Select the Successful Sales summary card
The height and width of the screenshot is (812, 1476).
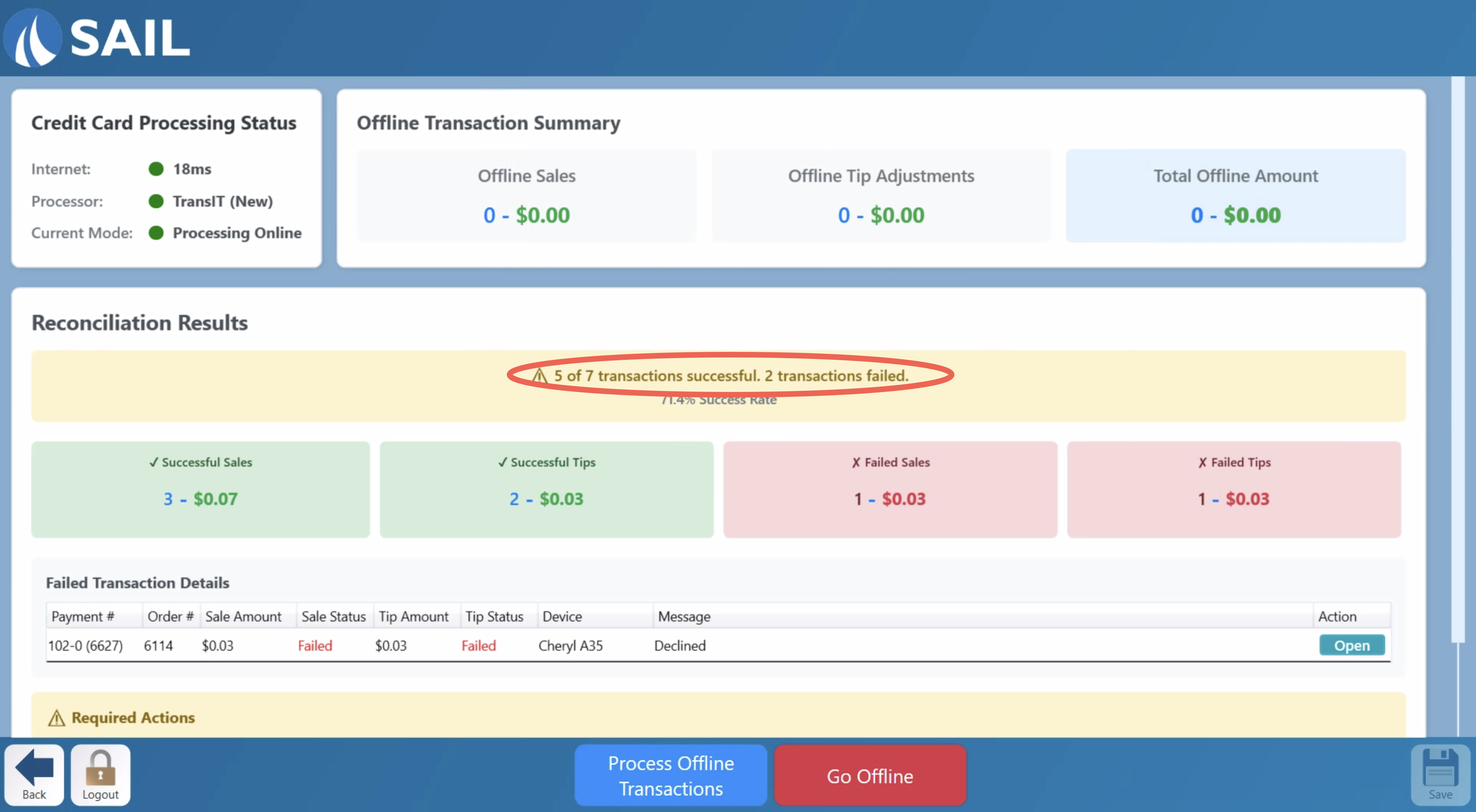click(x=200, y=489)
